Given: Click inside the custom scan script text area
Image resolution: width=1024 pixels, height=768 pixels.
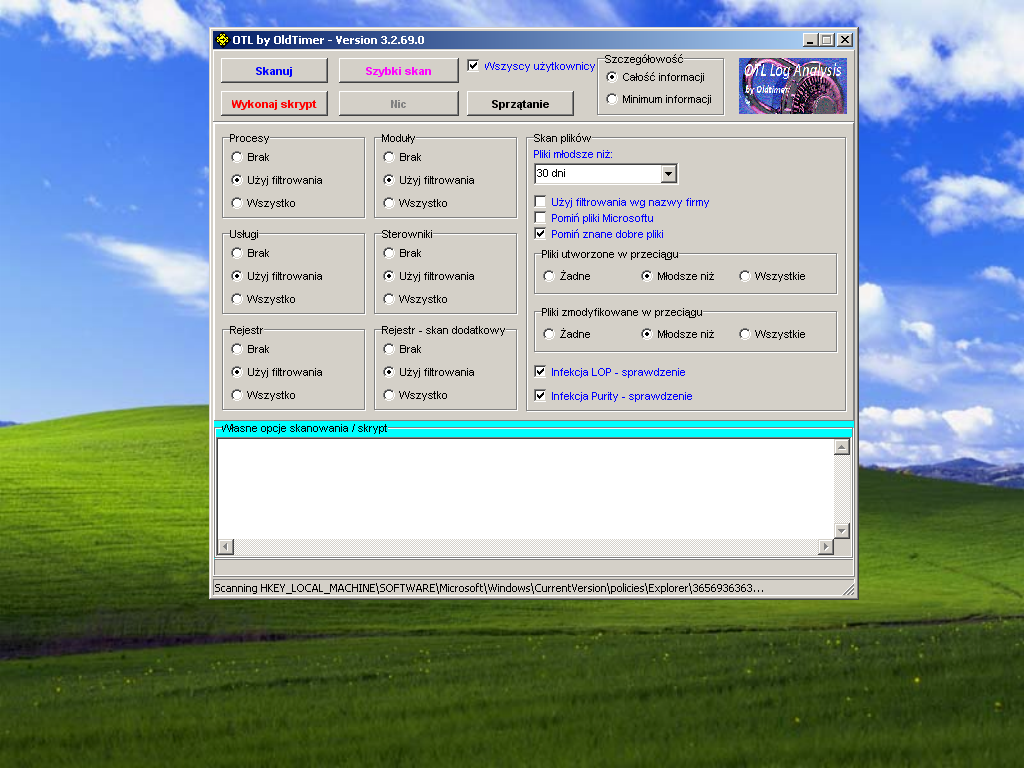Looking at the screenshot, I should click(x=526, y=488).
